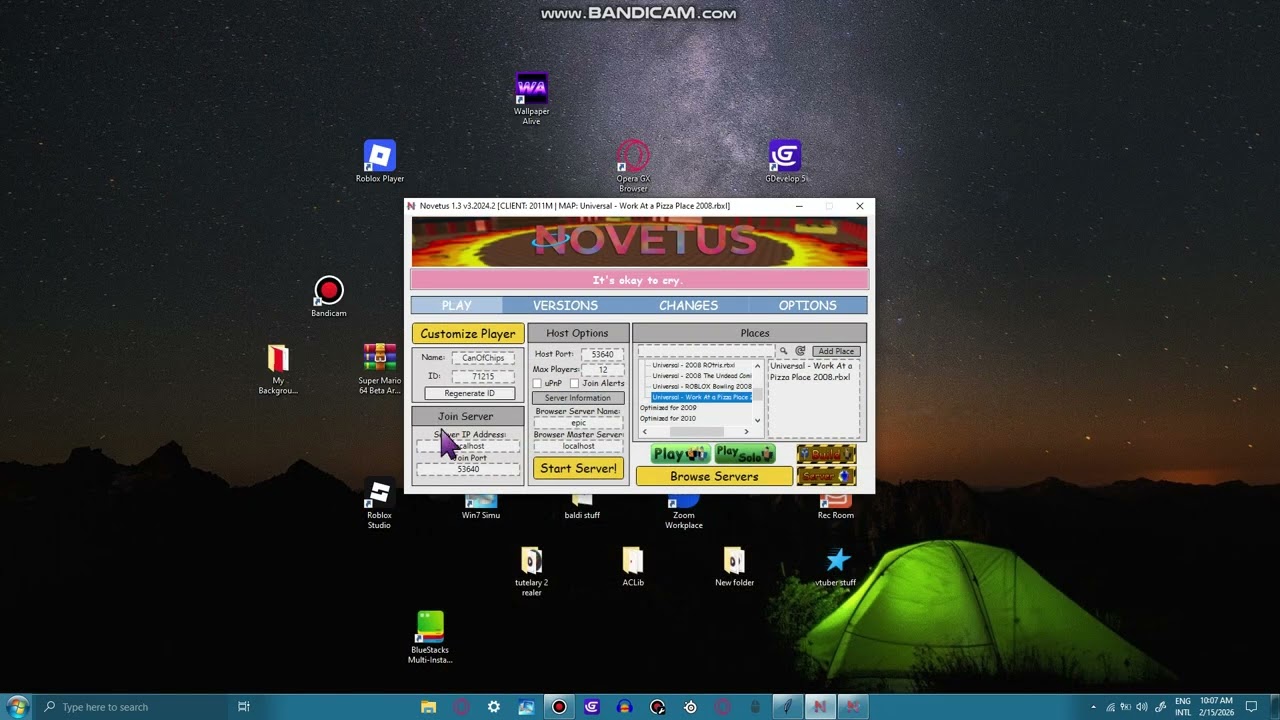Toggle the Join Alerts checkbox
1280x720 pixels.
(x=574, y=383)
